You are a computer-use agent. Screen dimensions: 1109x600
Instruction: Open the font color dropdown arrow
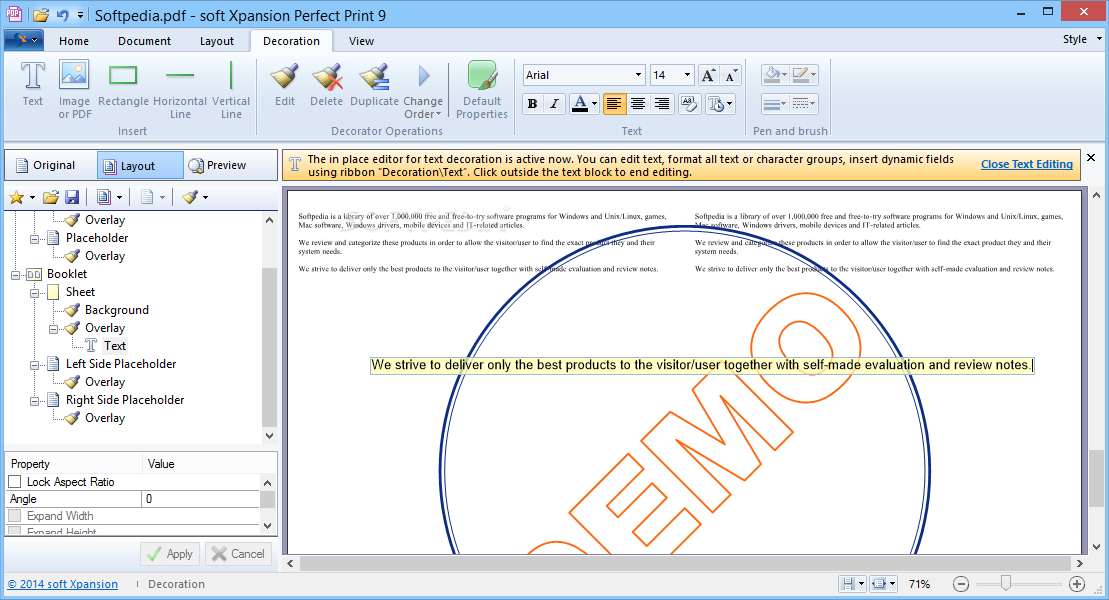(594, 104)
